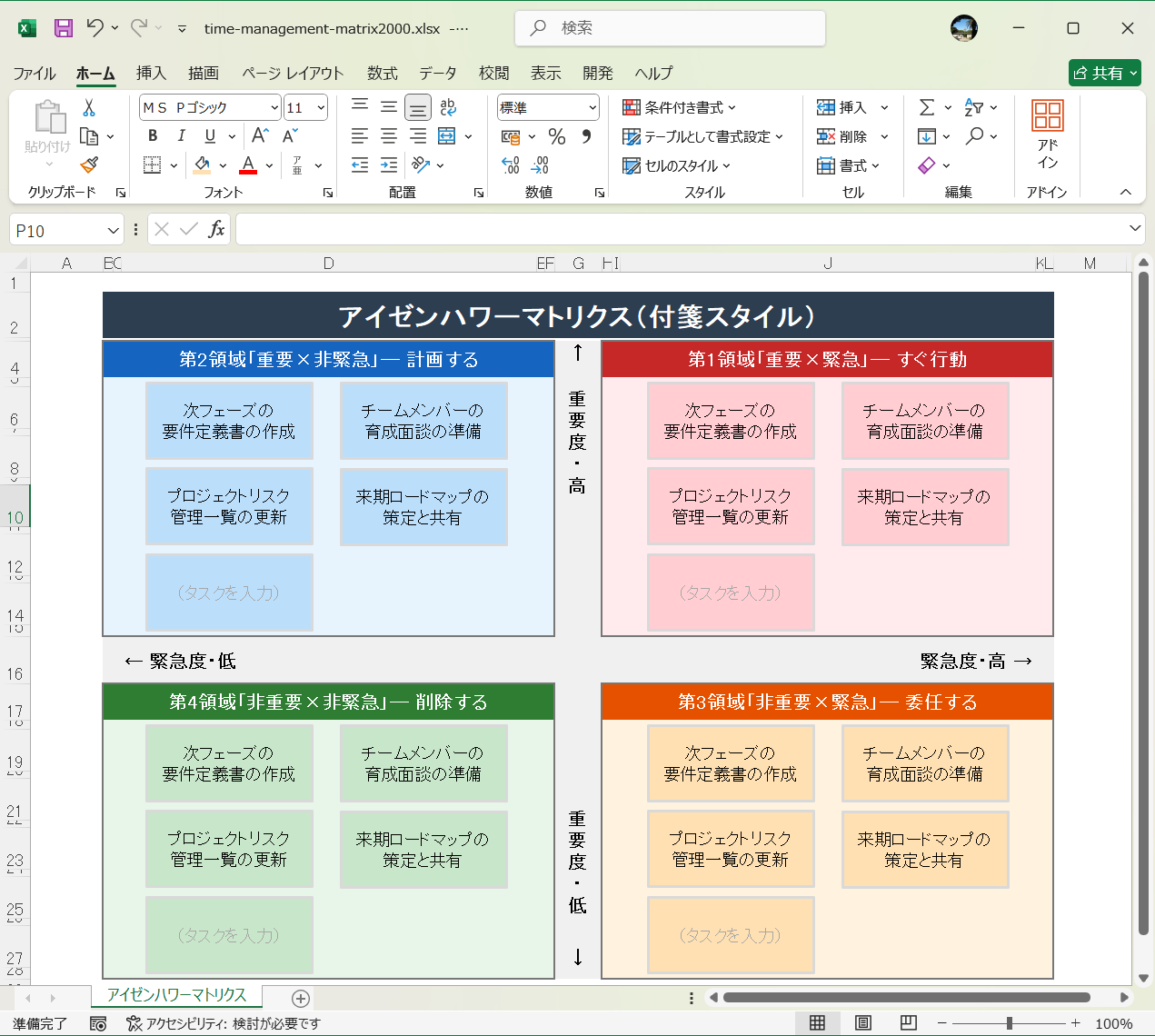Apply red font color
The height and width of the screenshot is (1036, 1155).
248,165
